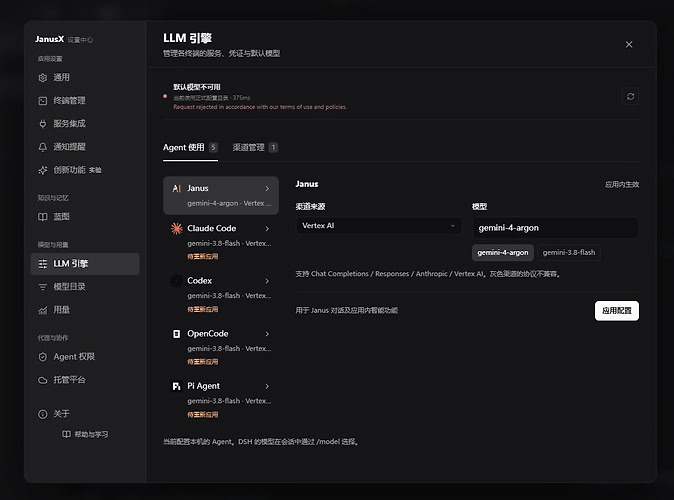Click the 终端管理 terminal icon
Viewport: 674px width, 500px height.
43,101
